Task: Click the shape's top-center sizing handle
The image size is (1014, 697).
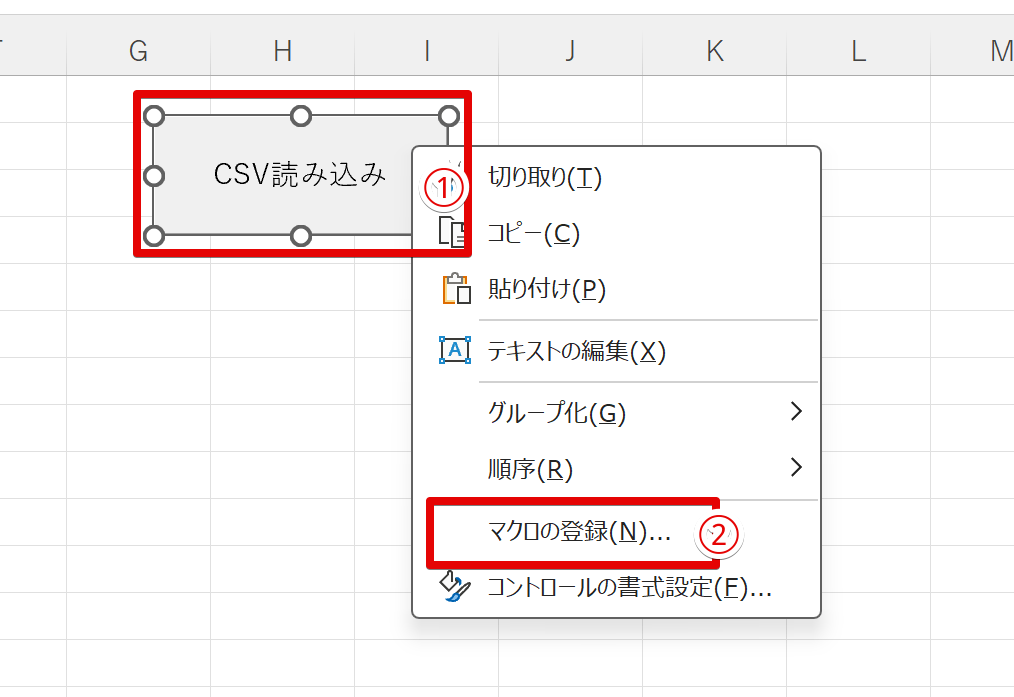Action: [301, 116]
